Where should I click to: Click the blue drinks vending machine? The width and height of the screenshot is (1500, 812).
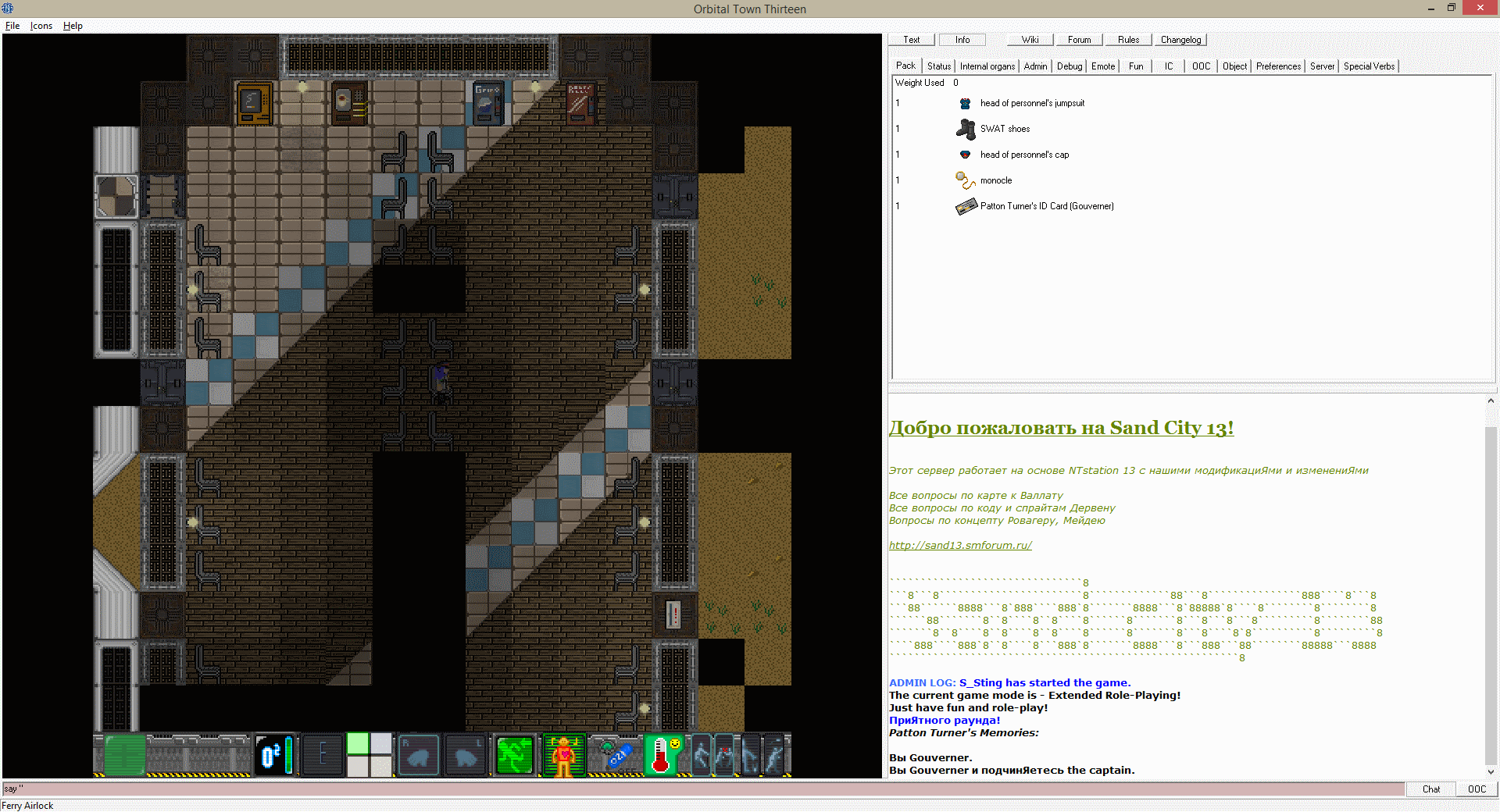click(488, 103)
